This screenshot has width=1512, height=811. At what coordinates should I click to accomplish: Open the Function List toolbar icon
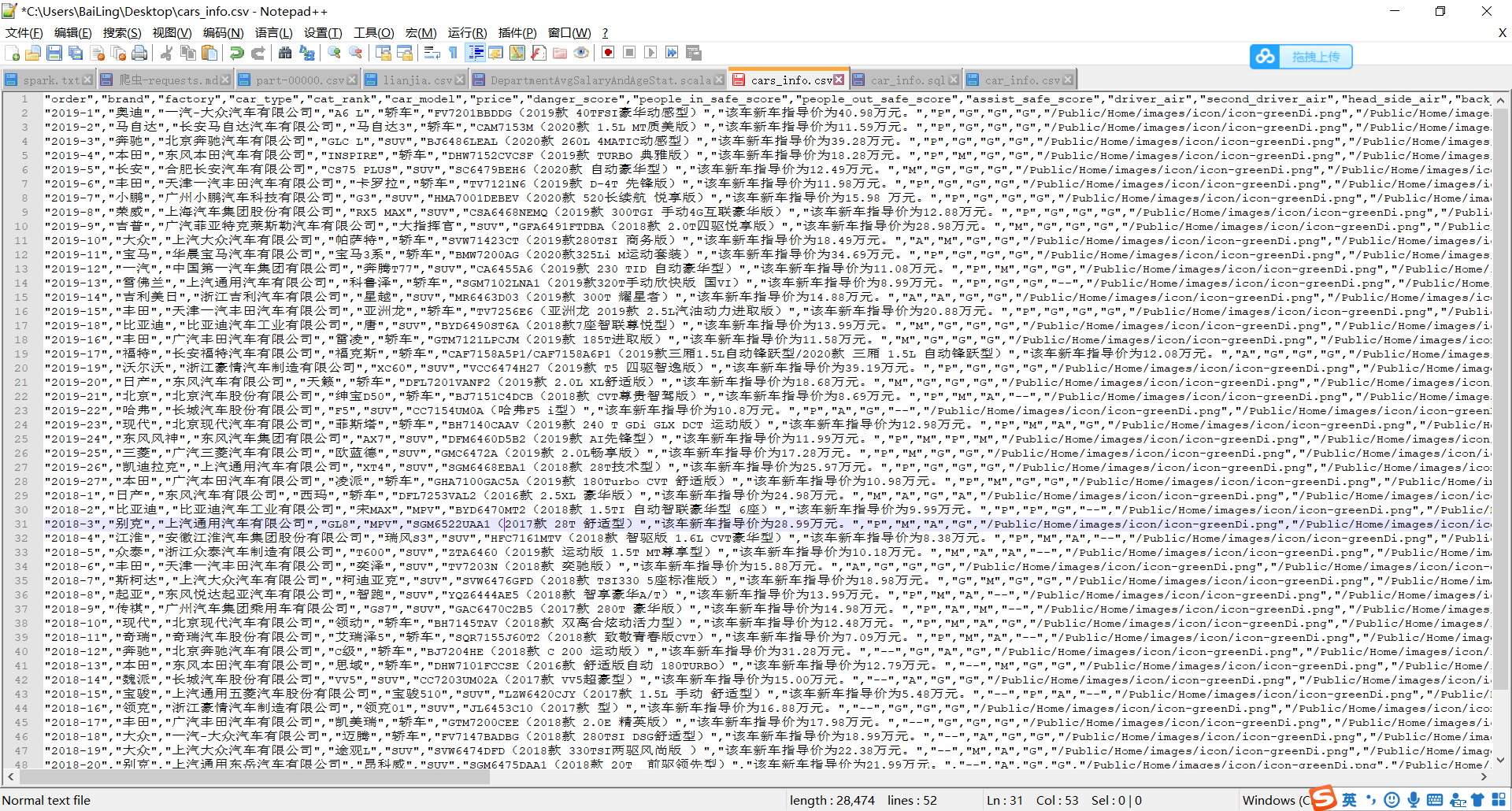539,53
